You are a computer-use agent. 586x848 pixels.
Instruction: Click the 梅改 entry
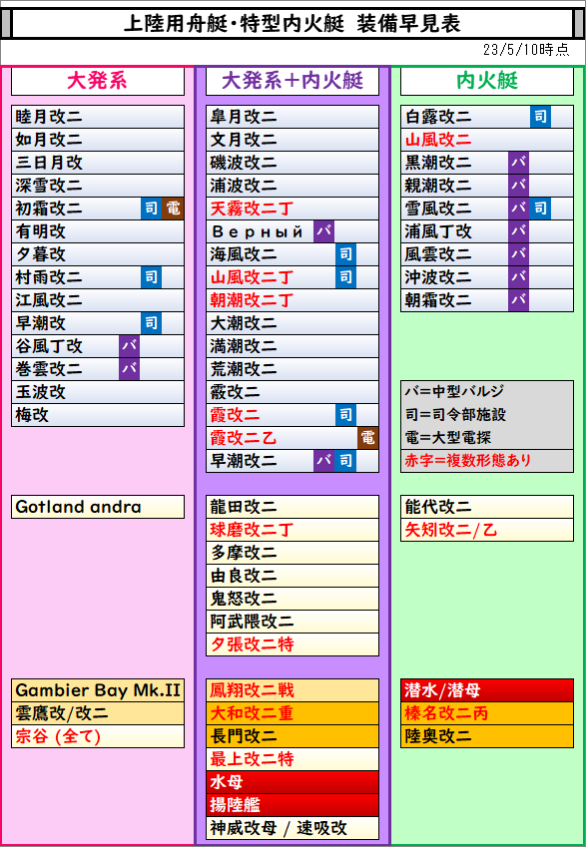coord(98,415)
